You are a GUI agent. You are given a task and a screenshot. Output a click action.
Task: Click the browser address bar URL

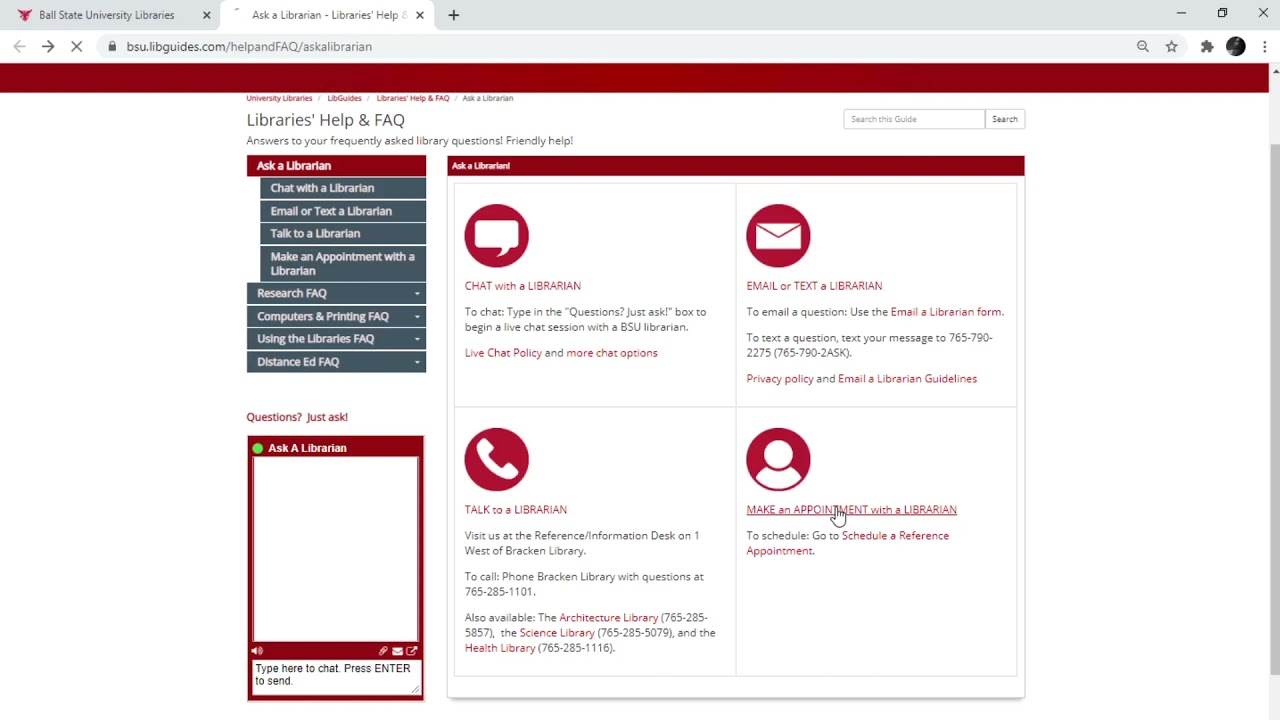[249, 46]
